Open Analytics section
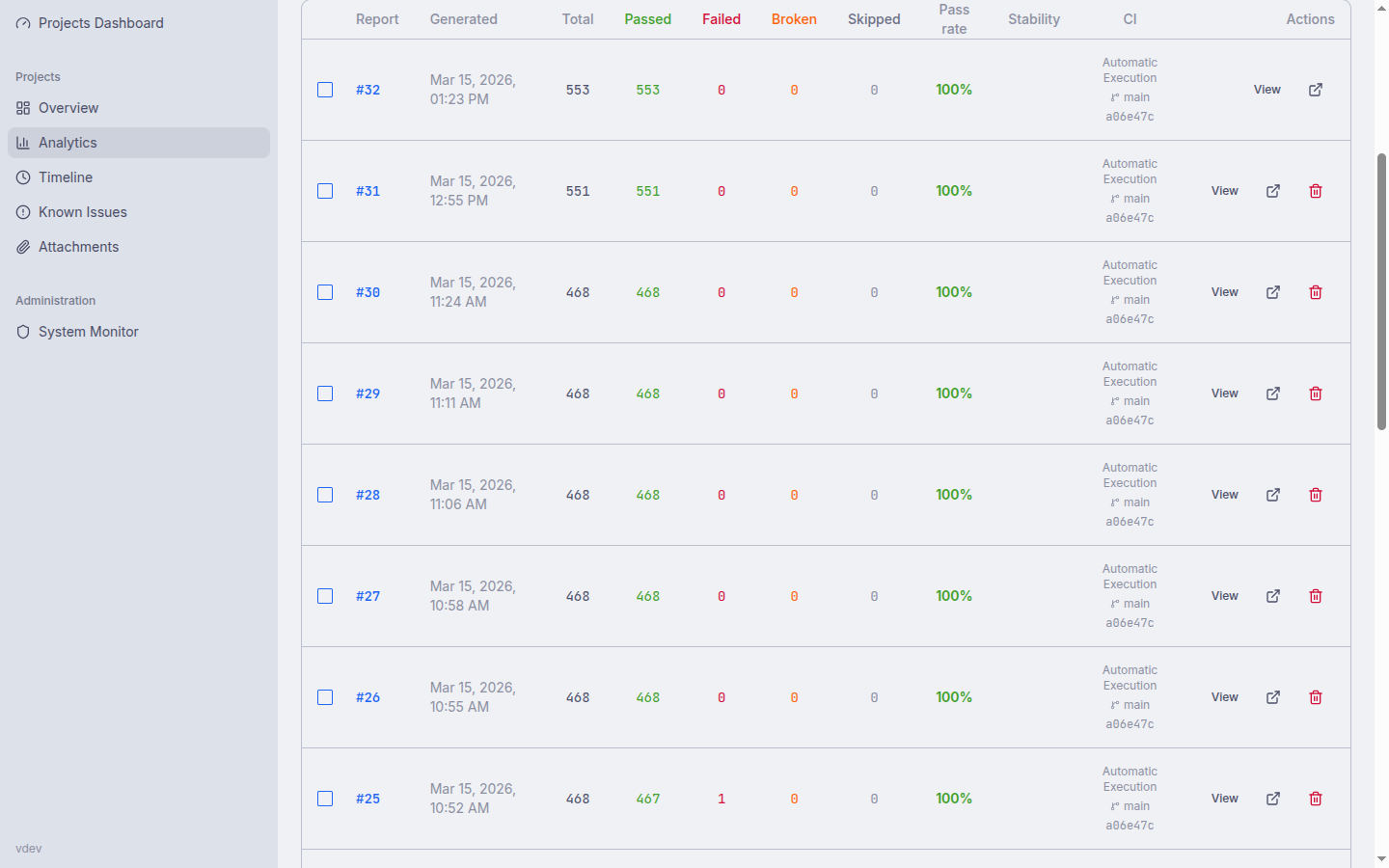 click(139, 143)
